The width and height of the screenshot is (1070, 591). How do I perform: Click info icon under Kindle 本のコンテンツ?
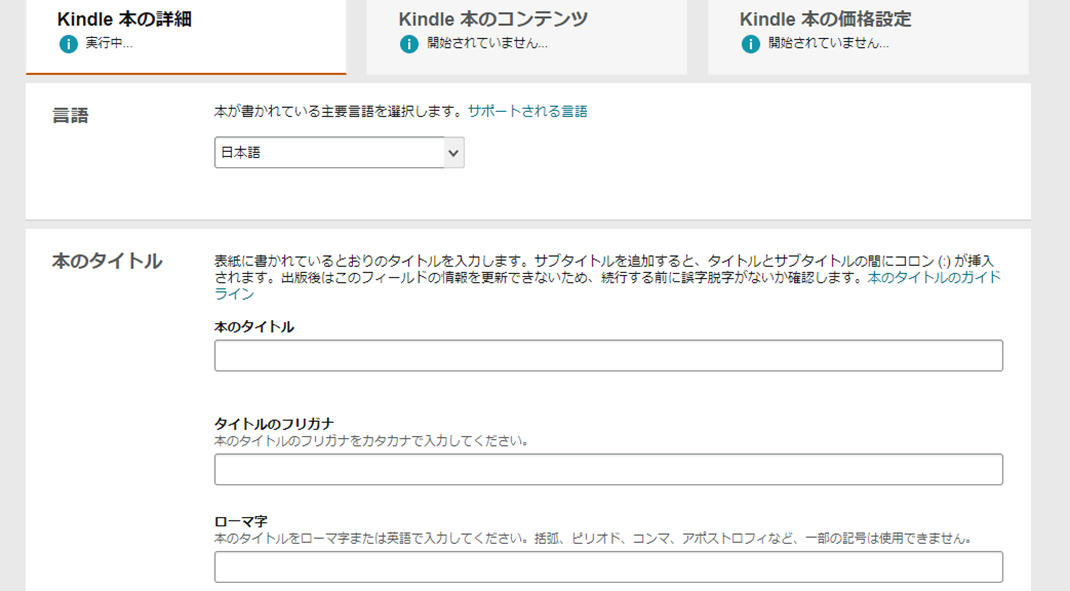409,44
